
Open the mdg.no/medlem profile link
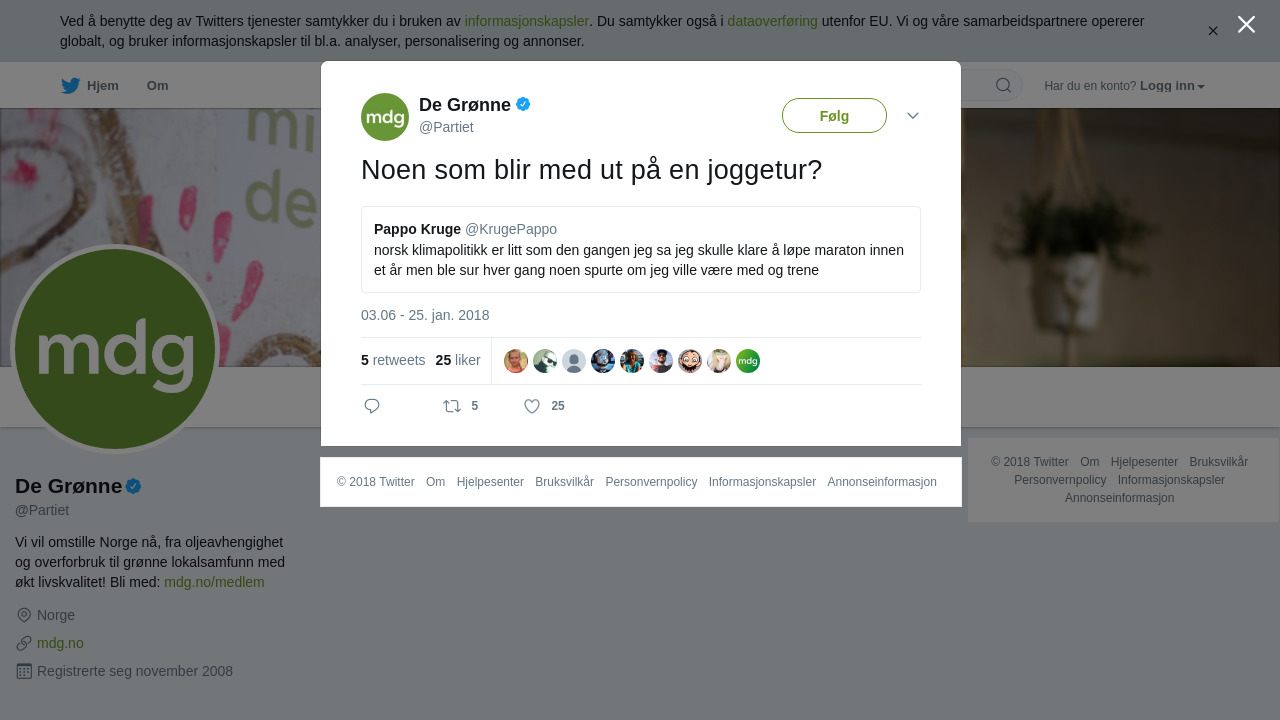click(214, 582)
